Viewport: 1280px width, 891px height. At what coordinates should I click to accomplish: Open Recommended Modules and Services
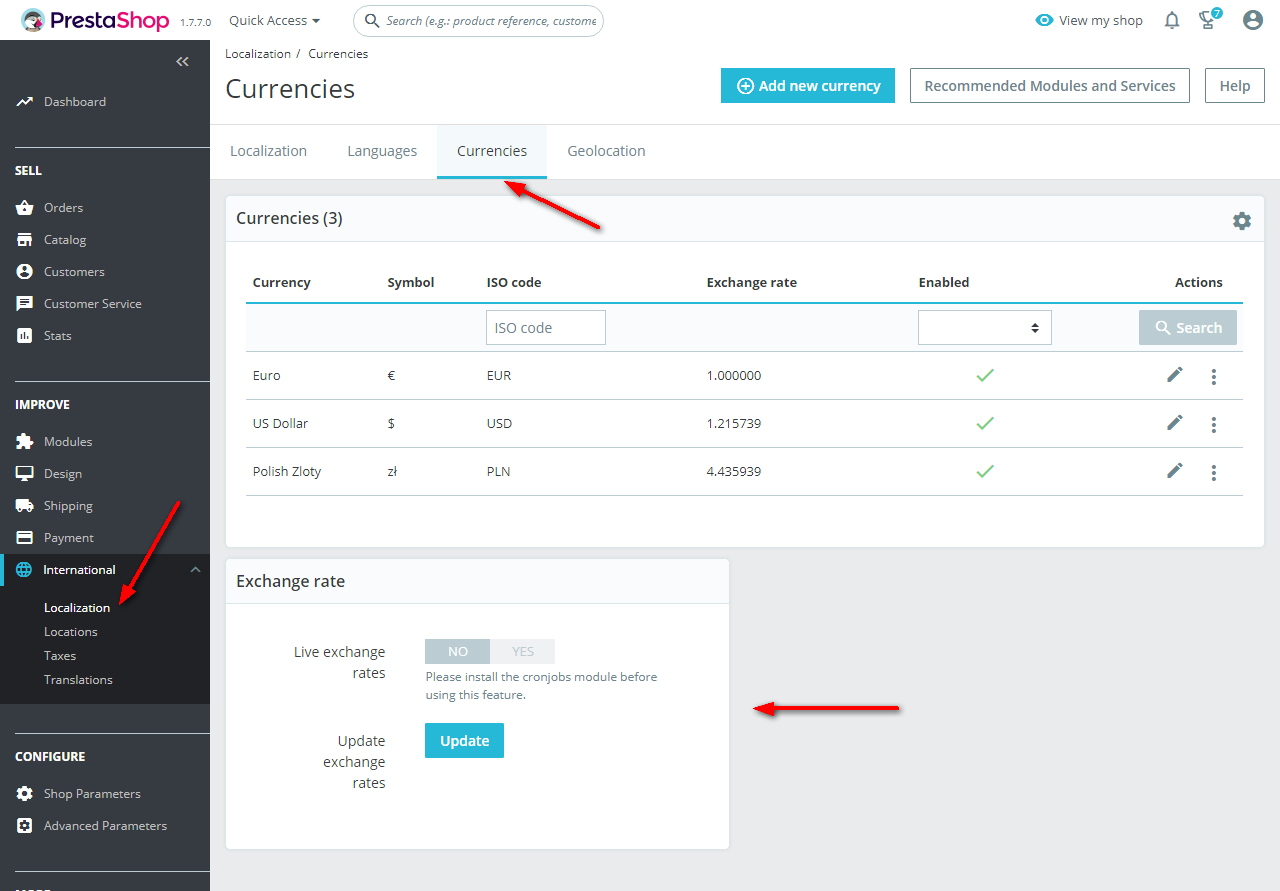(x=1050, y=86)
